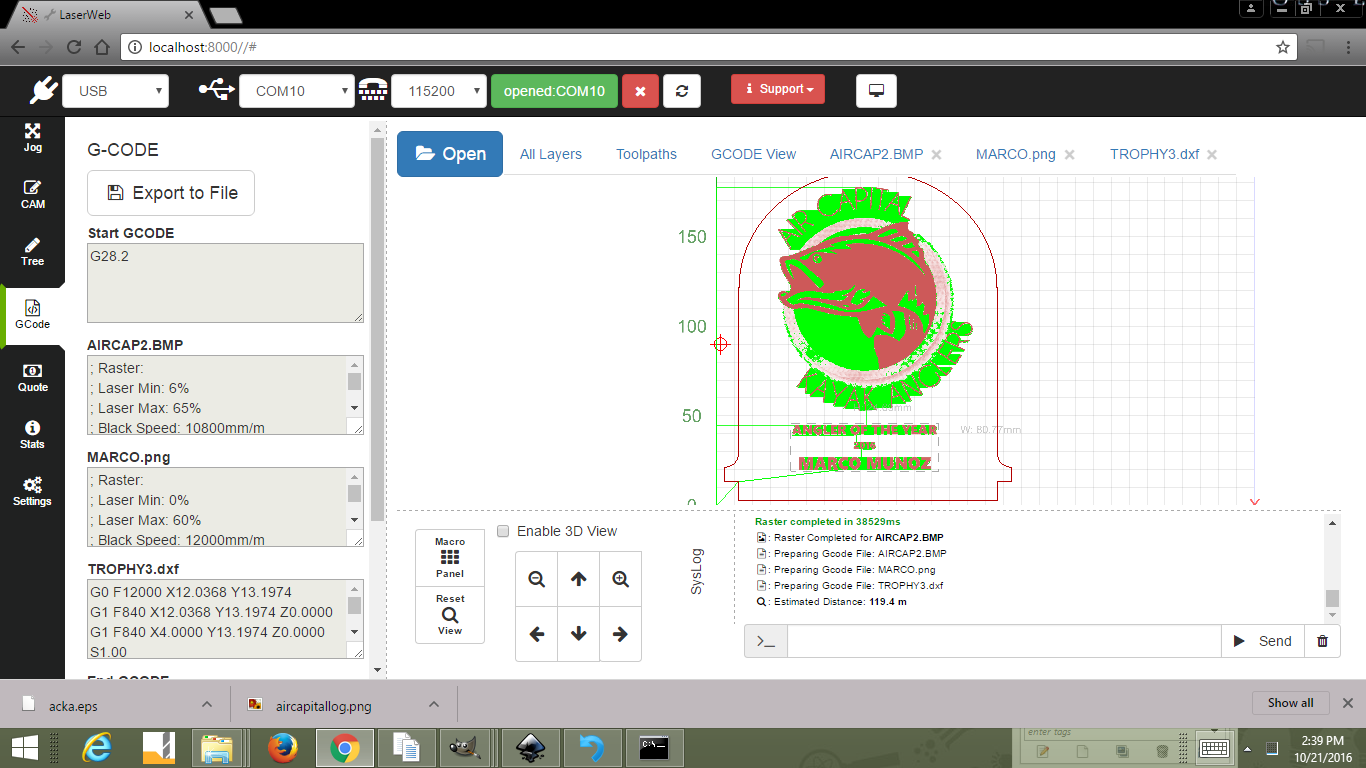The image size is (1366, 768).
Task: Select the TROPHY3.dxf tab
Action: pos(1154,154)
